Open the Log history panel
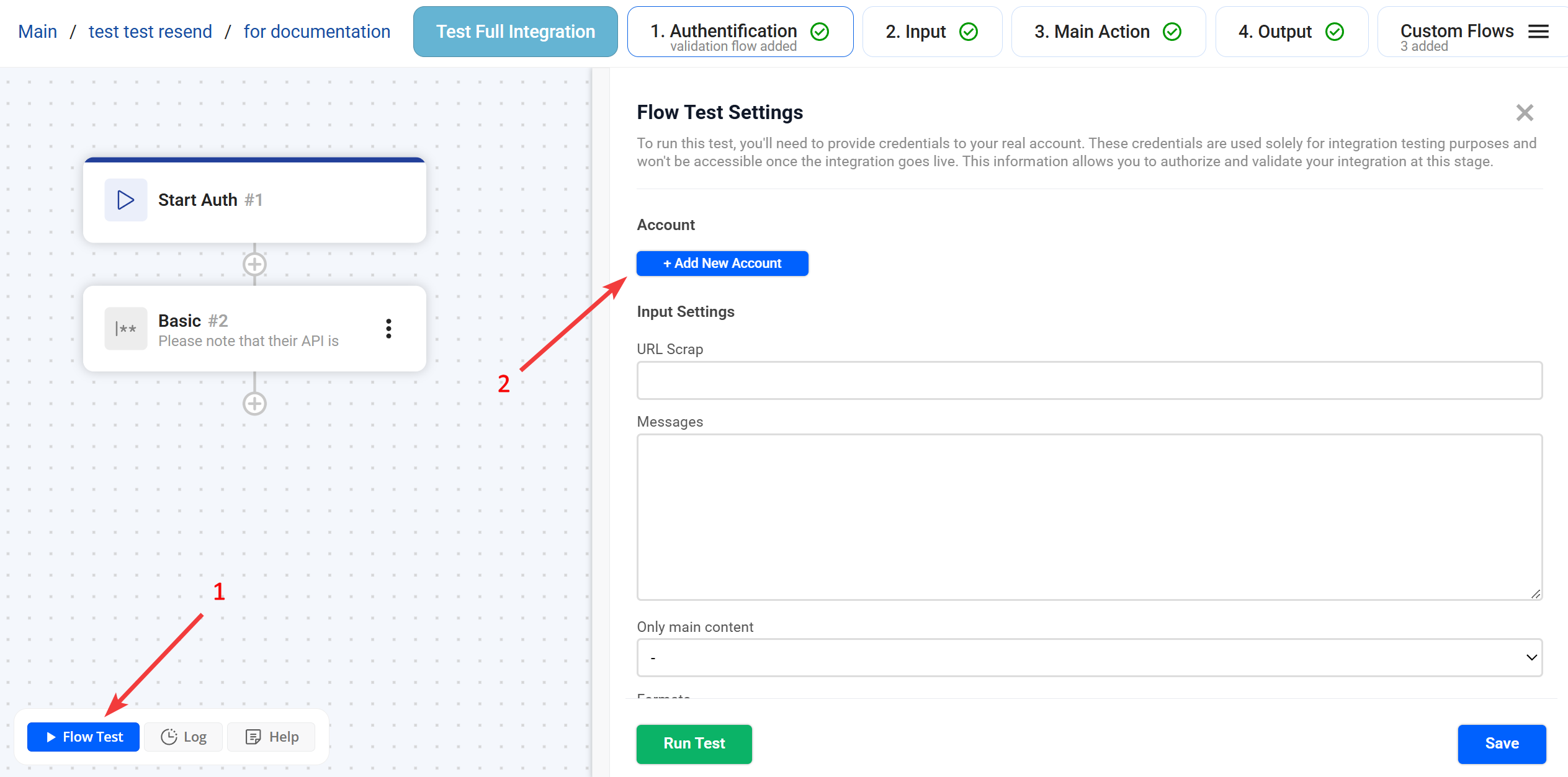This screenshot has height=777, width=1568. (184, 737)
